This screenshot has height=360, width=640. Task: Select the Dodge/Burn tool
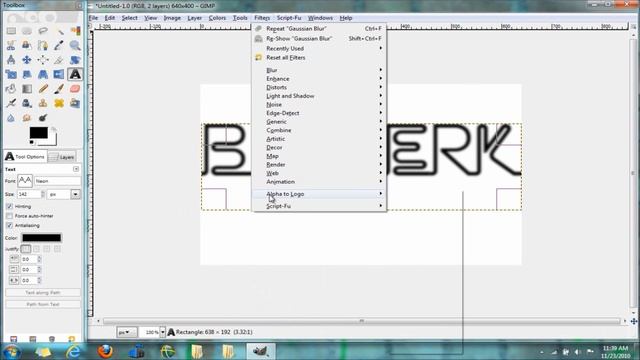coord(43,118)
